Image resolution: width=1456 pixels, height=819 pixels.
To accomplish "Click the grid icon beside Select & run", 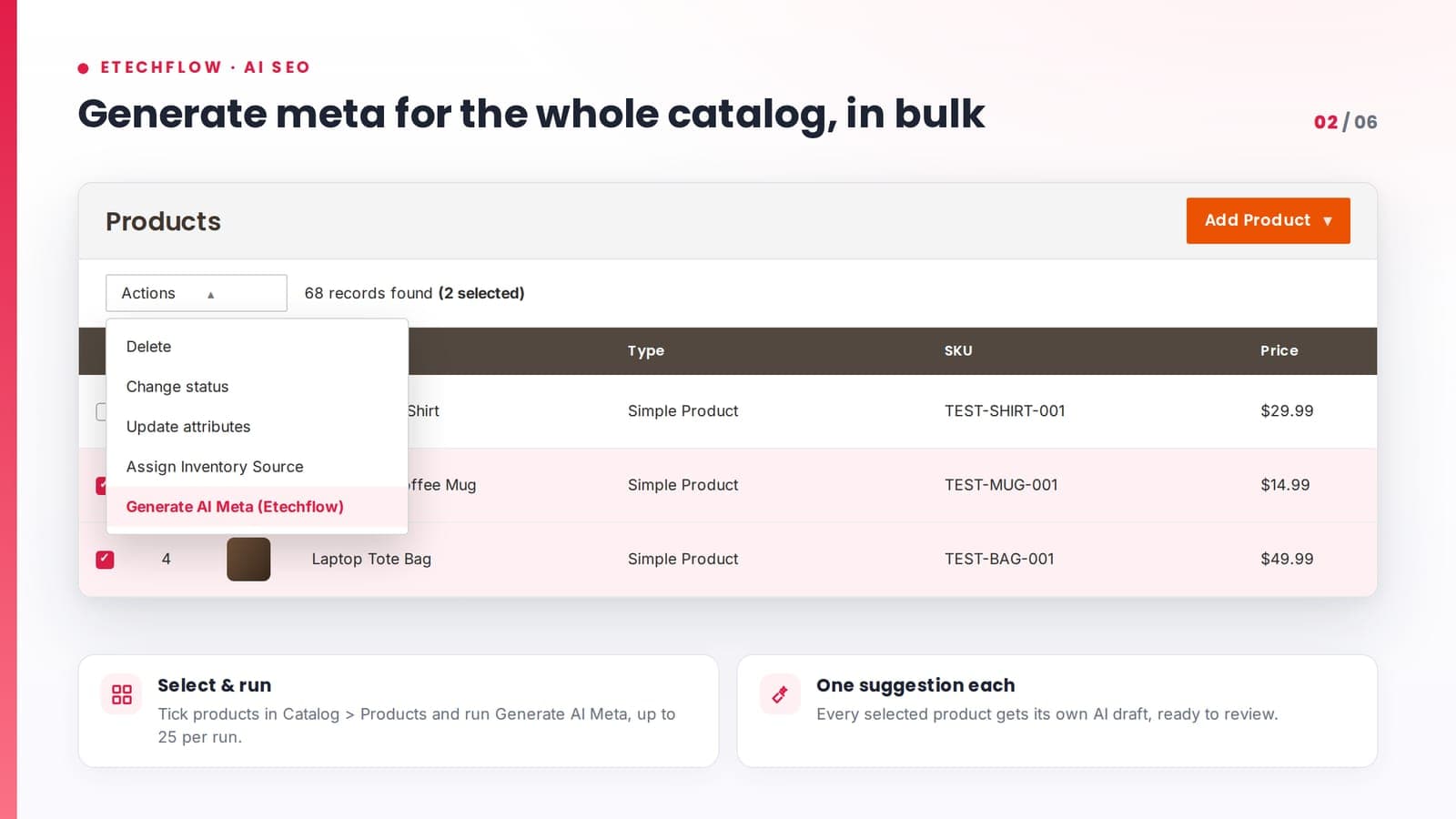I will click(x=121, y=694).
